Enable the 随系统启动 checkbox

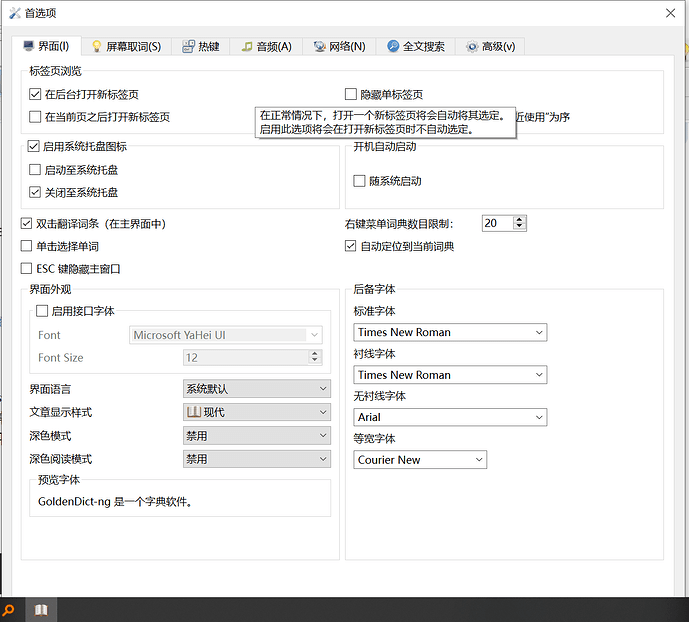360,181
